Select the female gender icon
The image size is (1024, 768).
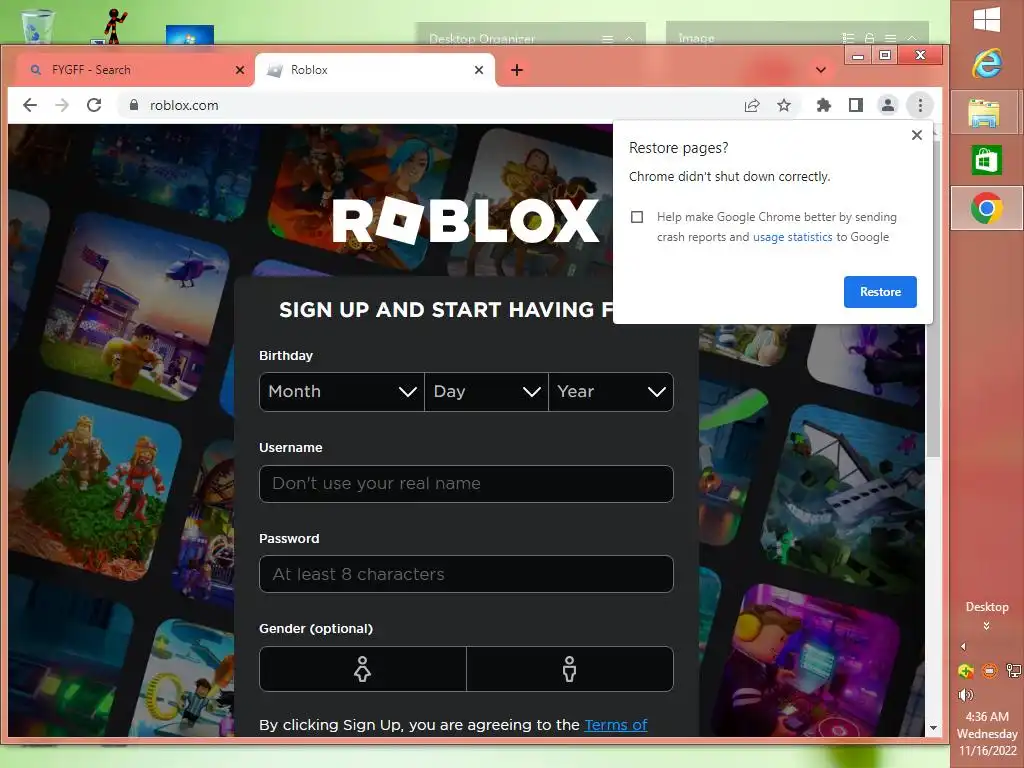click(362, 669)
